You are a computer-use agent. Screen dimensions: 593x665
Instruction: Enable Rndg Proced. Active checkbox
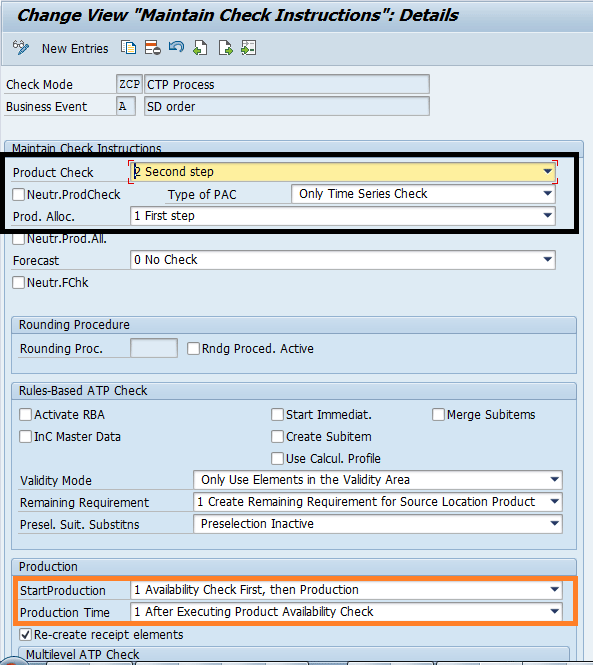pyautogui.click(x=193, y=349)
